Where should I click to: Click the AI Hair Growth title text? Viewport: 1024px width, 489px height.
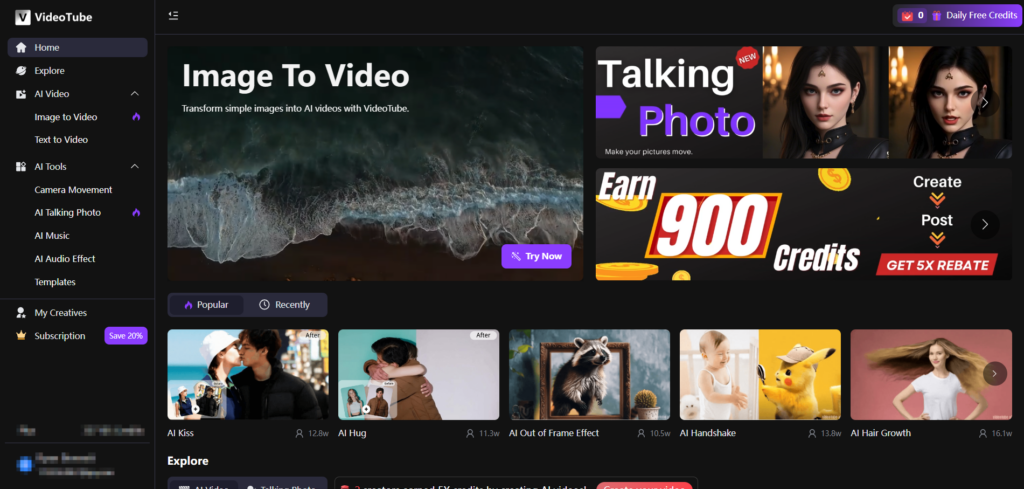pos(880,433)
